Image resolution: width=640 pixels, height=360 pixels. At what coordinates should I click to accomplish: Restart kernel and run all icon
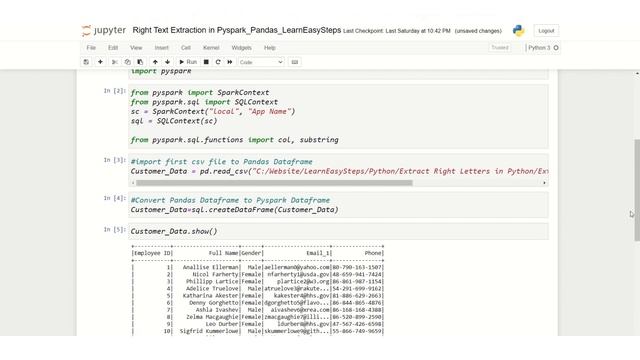coord(230,62)
